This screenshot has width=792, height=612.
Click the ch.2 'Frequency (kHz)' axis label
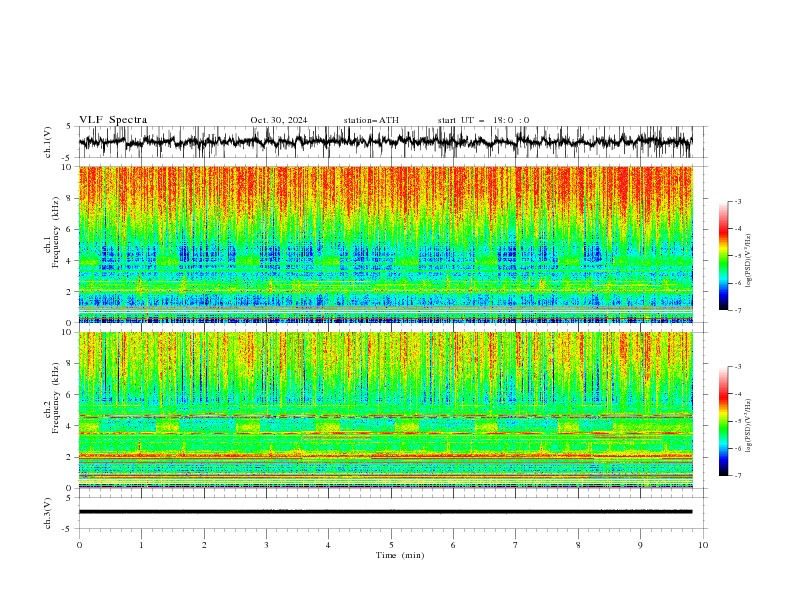pos(56,397)
